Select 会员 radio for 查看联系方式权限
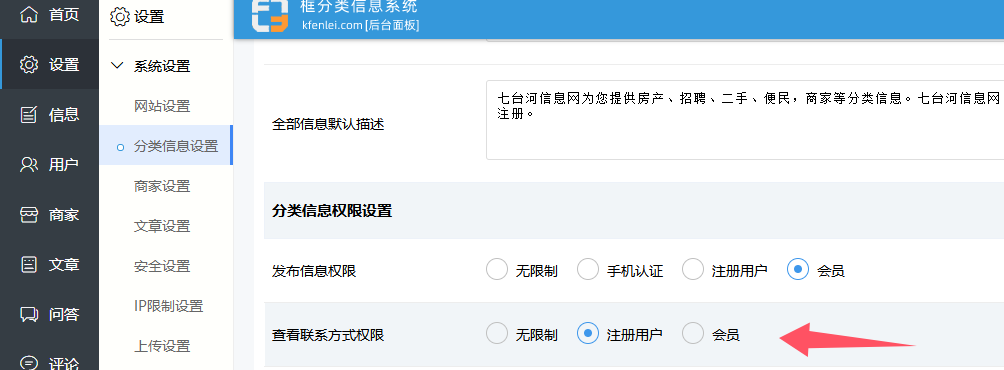Screen dimensions: 1004x370 pyautogui.click(x=693, y=334)
